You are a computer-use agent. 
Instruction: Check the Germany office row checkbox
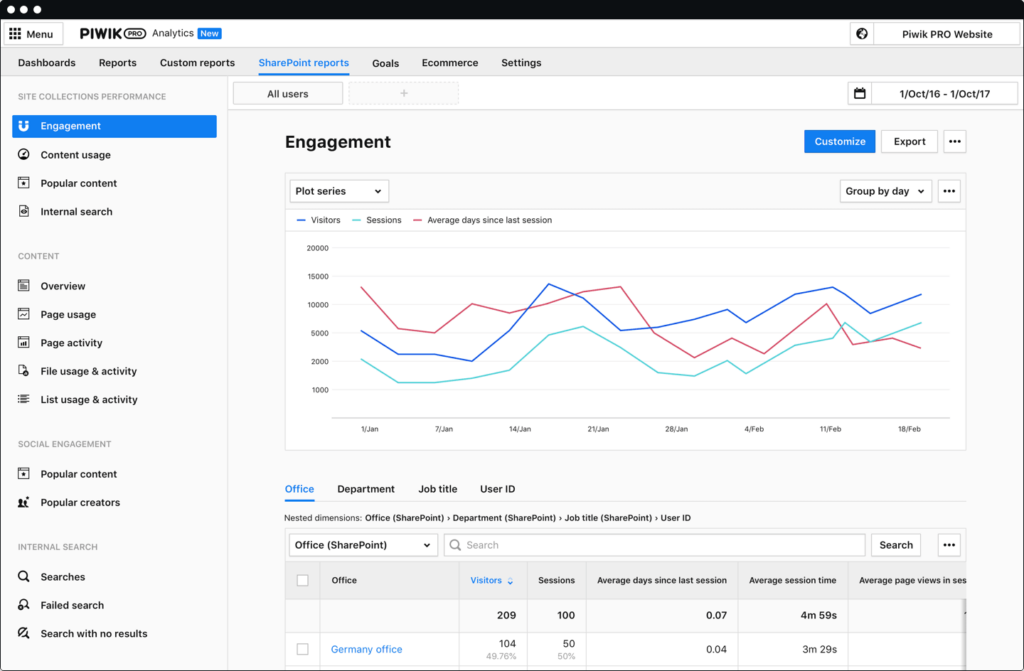[302, 649]
